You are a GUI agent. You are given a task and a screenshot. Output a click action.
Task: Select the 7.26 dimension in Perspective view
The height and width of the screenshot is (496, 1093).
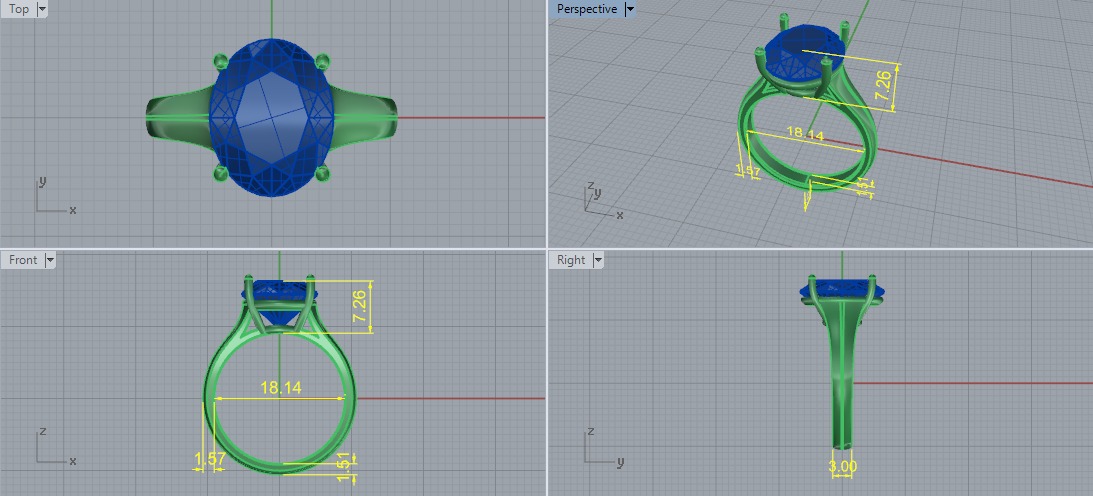(883, 88)
